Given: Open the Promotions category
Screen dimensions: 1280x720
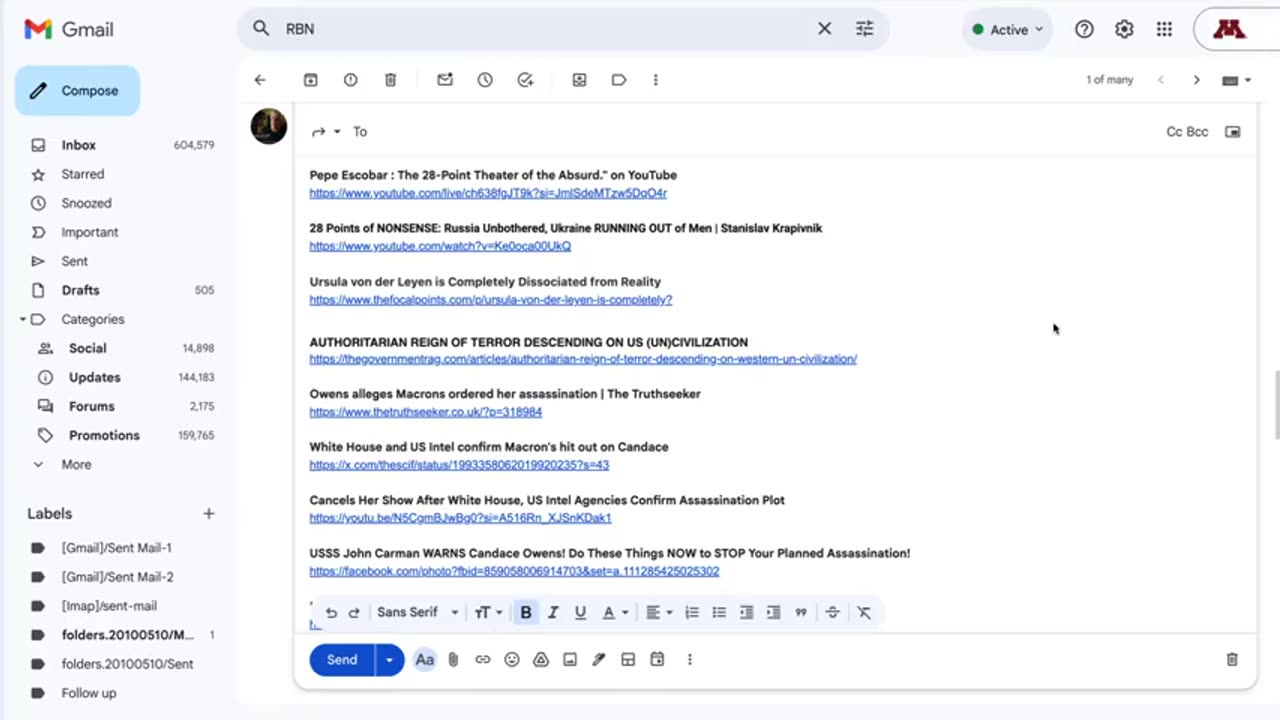Looking at the screenshot, I should click(104, 435).
